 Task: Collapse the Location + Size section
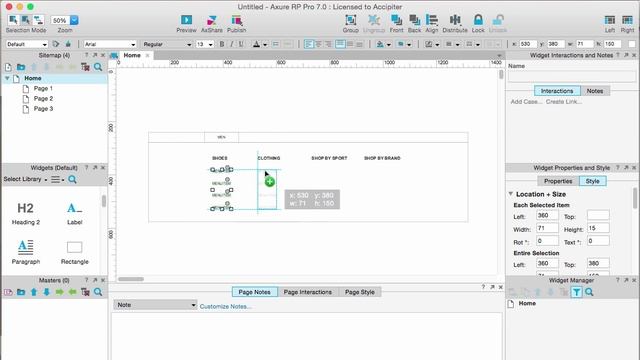[x=511, y=194]
